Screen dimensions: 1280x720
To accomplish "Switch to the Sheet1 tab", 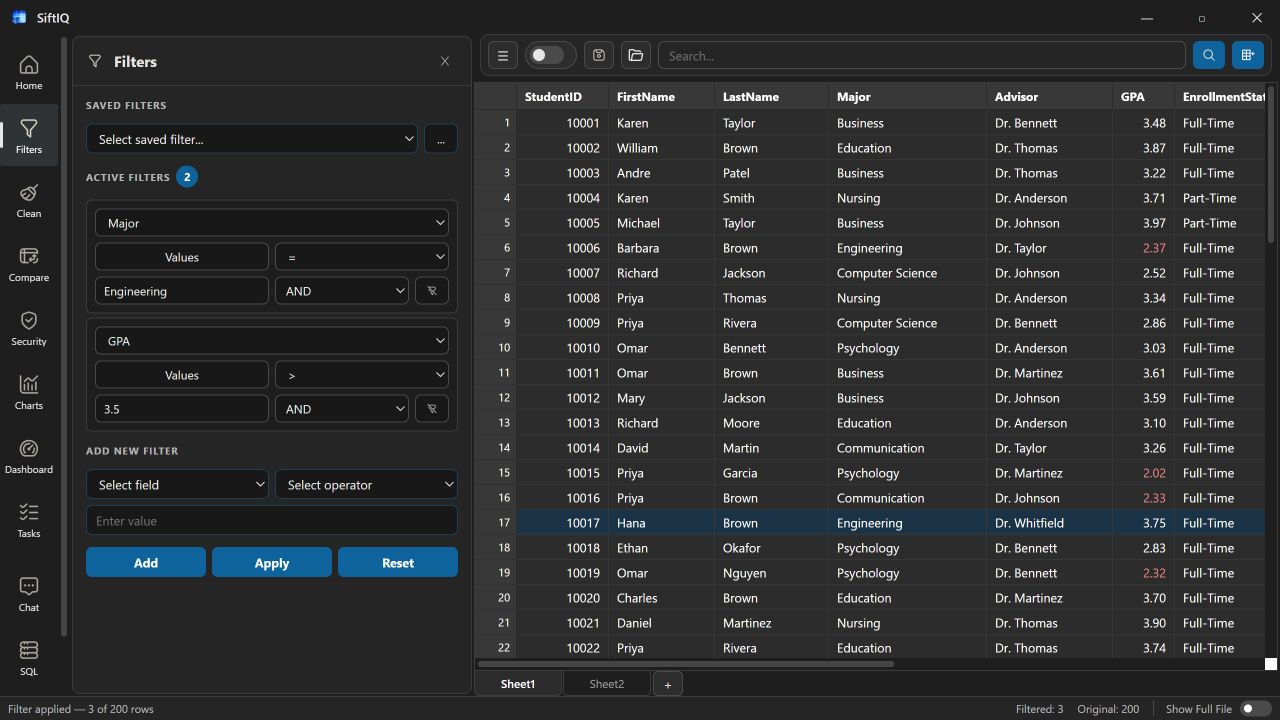I will click(518, 684).
